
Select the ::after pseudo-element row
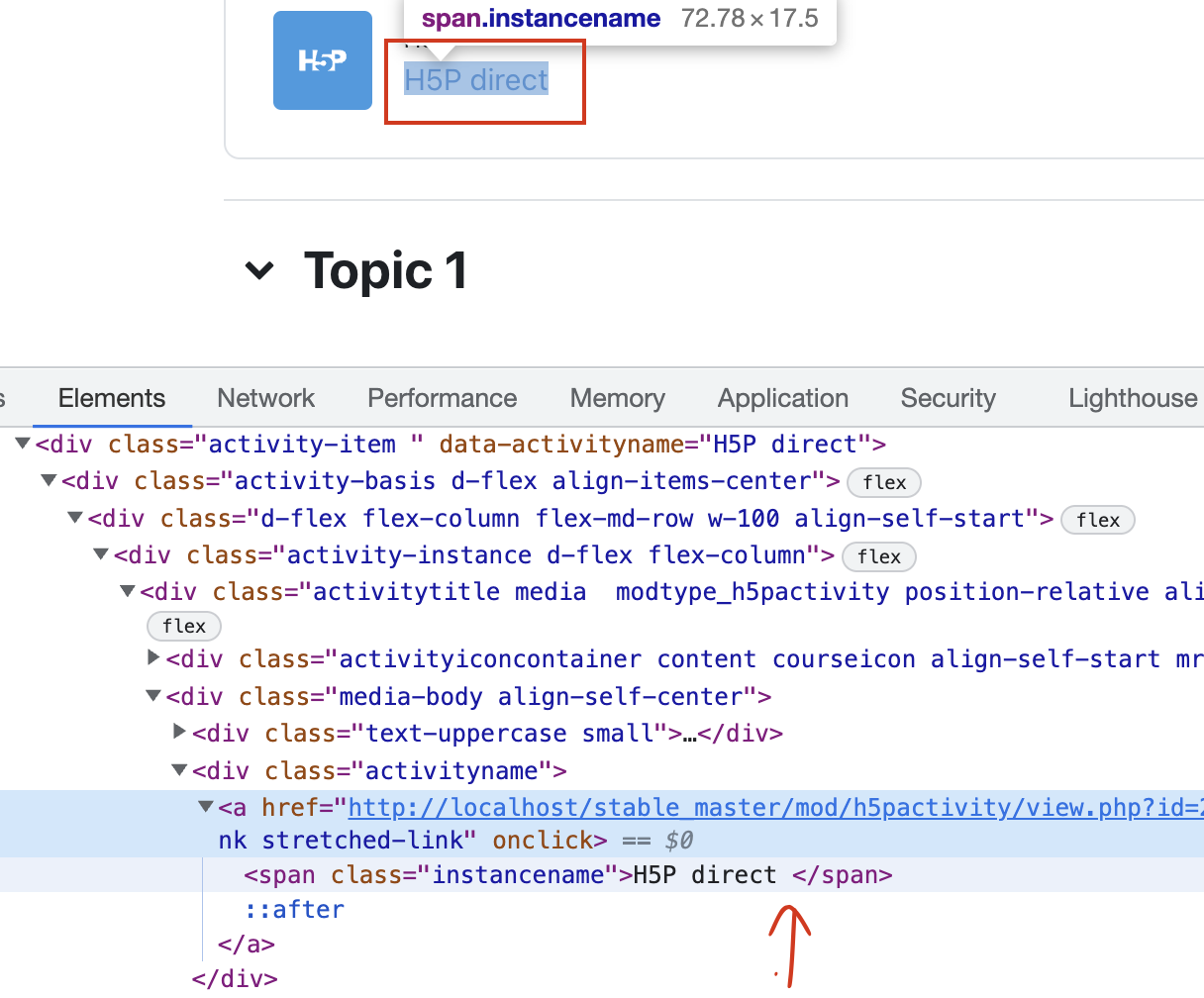point(294,910)
